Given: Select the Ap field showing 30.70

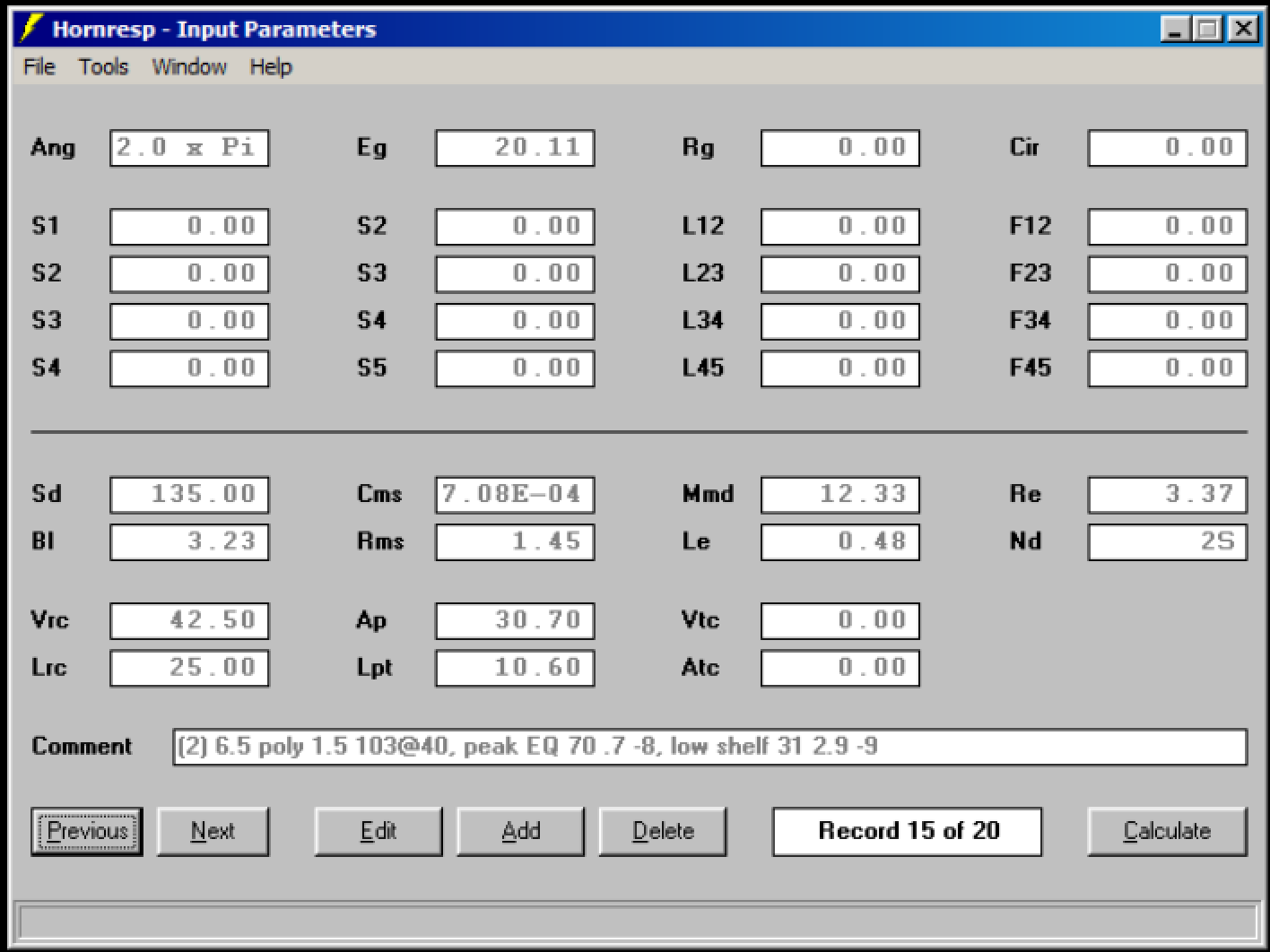Looking at the screenshot, I should (x=515, y=620).
